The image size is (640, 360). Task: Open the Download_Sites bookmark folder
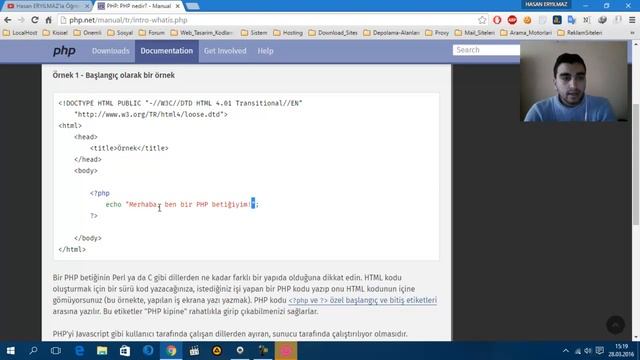(x=333, y=33)
